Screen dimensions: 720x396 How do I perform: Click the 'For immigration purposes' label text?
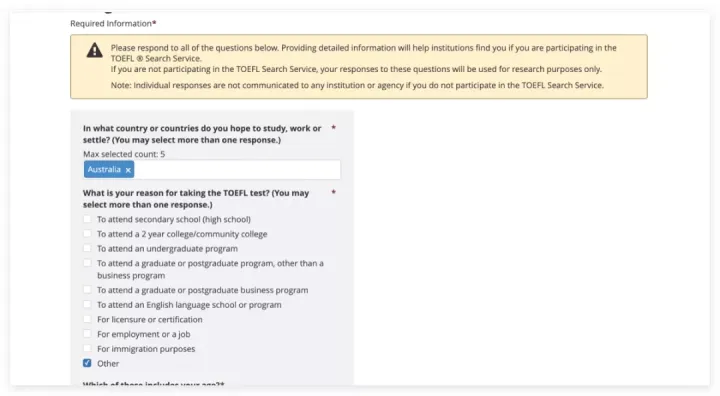coord(146,349)
